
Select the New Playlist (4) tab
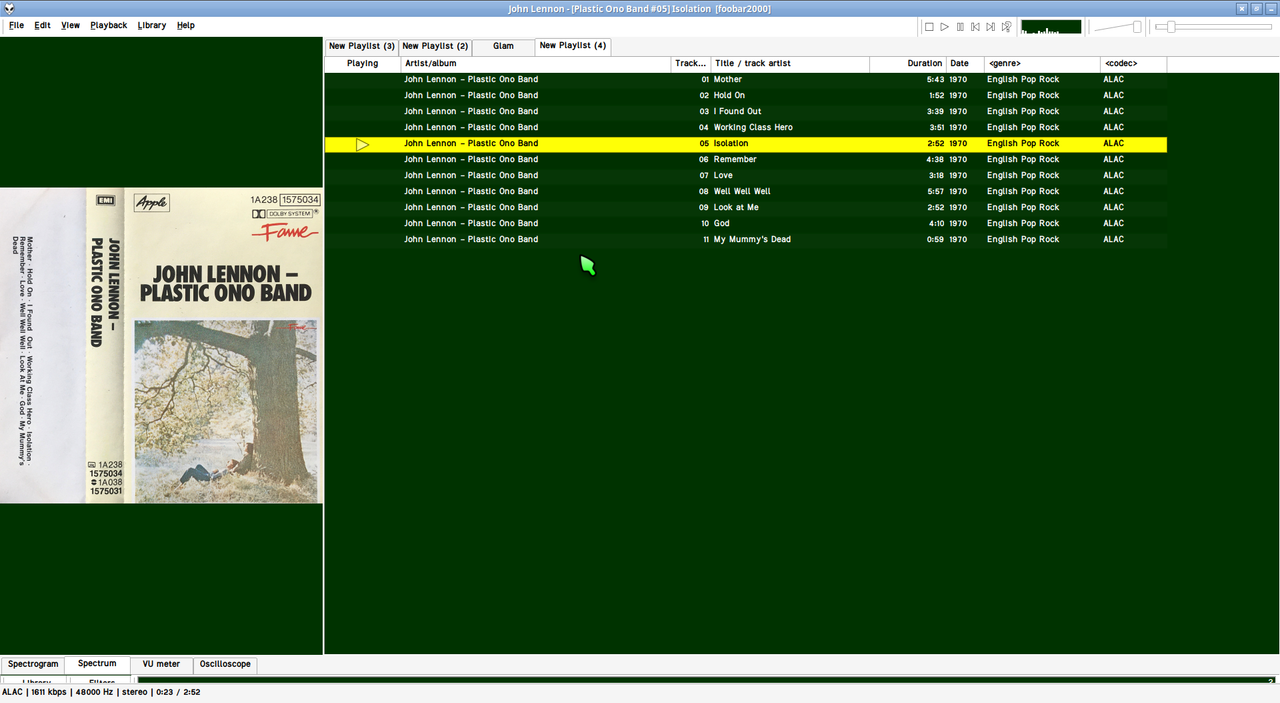pos(572,45)
